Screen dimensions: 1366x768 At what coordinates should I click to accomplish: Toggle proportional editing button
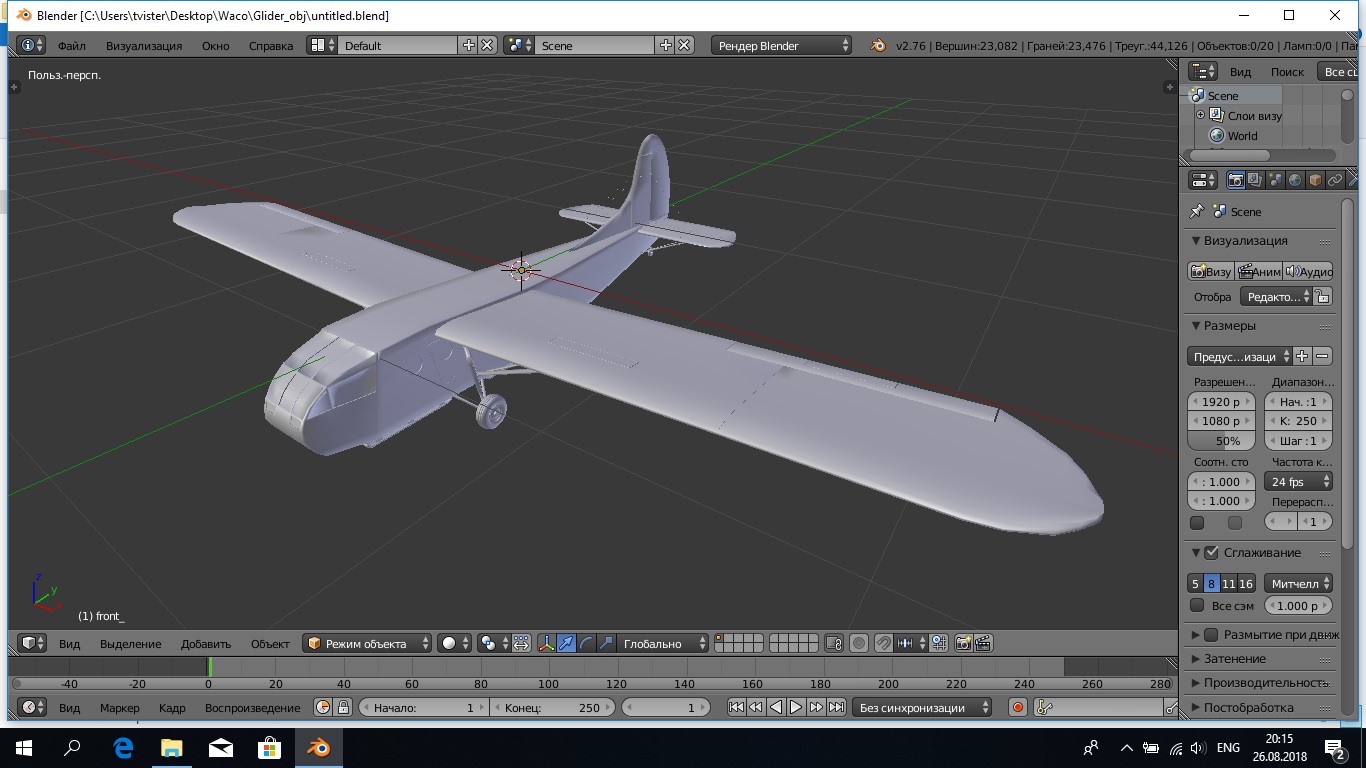(x=859, y=643)
